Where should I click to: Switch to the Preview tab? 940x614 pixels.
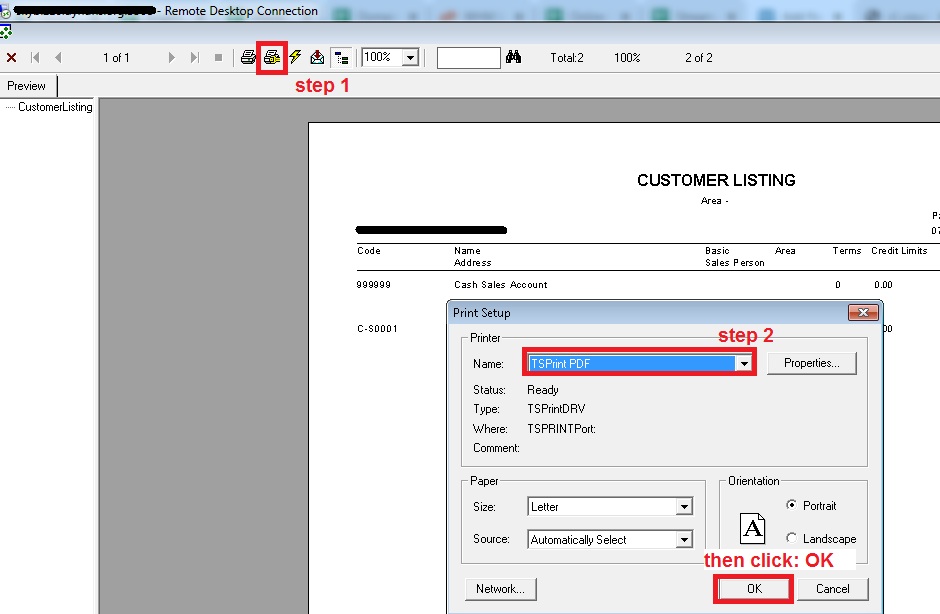tap(27, 86)
